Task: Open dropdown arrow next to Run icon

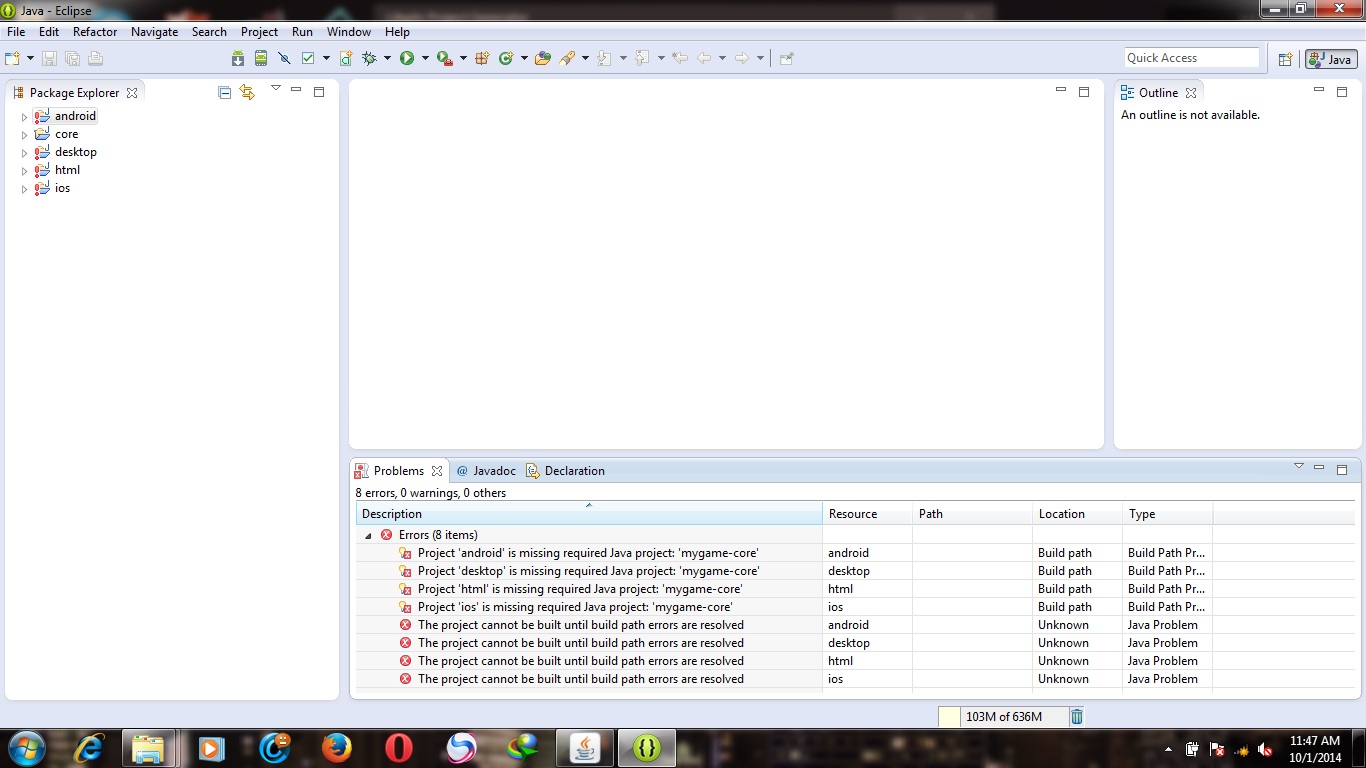Action: click(425, 58)
